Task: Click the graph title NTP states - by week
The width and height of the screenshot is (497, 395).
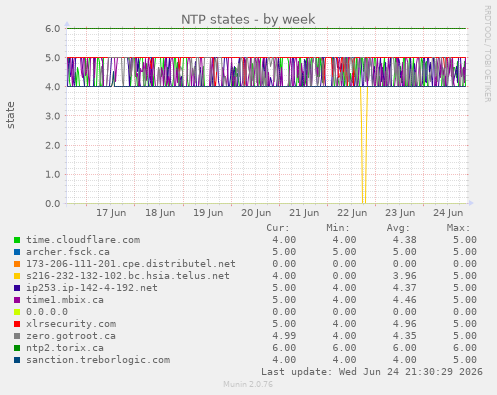Action: click(x=248, y=19)
